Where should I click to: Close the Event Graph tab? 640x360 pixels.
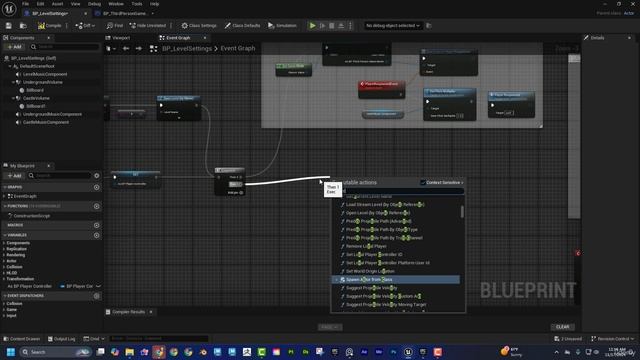click(205, 38)
